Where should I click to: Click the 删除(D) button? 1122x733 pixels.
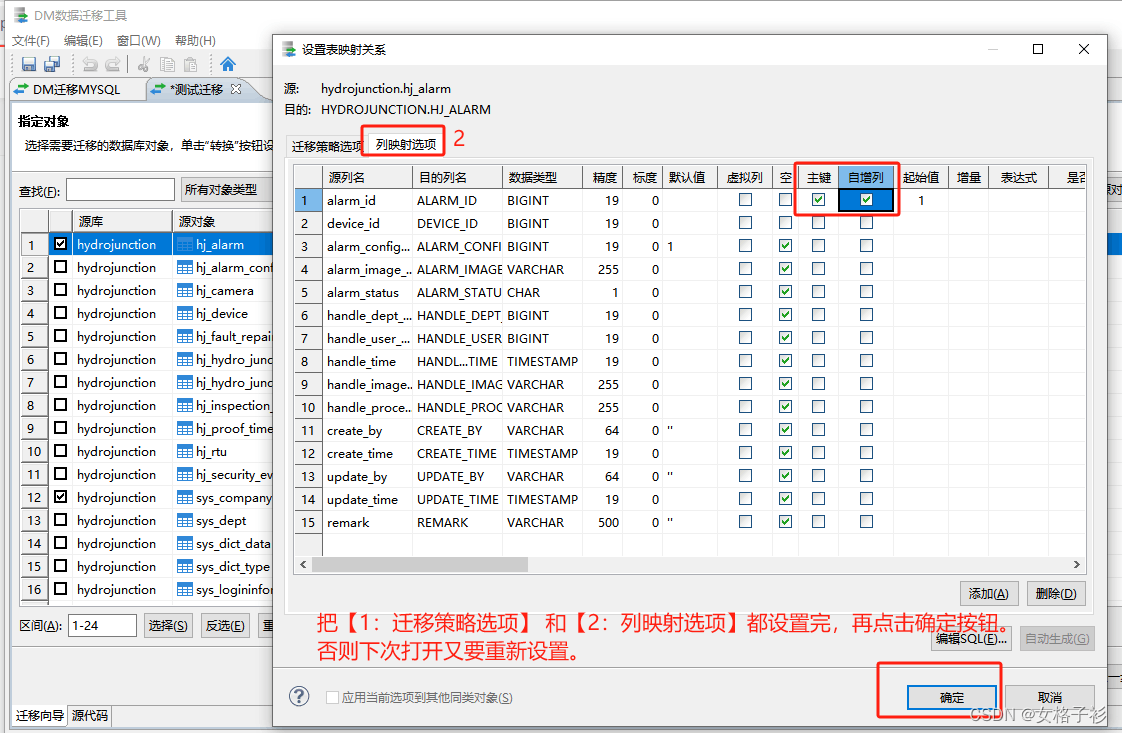[x=1056, y=593]
